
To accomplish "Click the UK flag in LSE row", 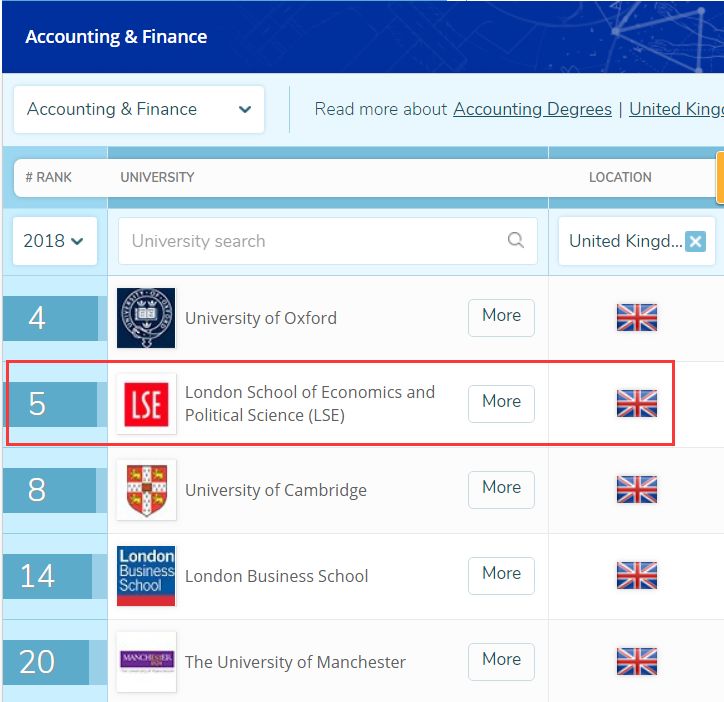I will tap(637, 404).
